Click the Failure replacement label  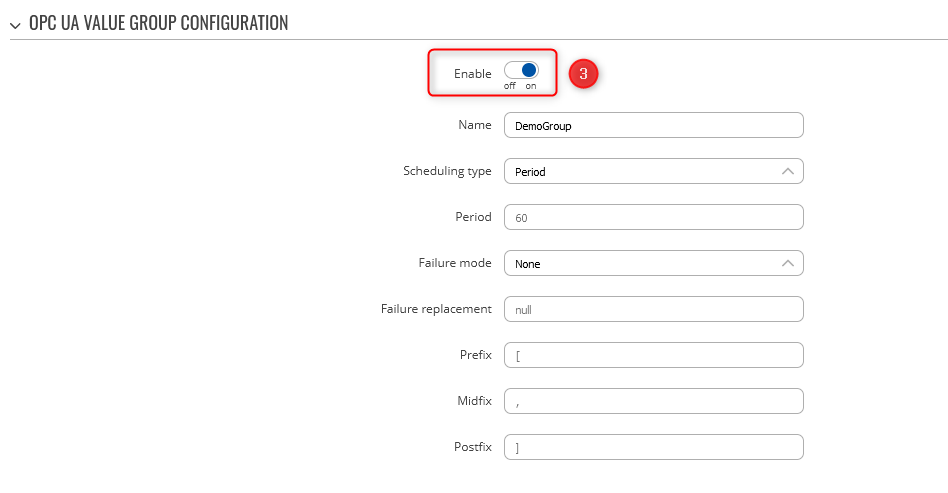pyautogui.click(x=436, y=309)
